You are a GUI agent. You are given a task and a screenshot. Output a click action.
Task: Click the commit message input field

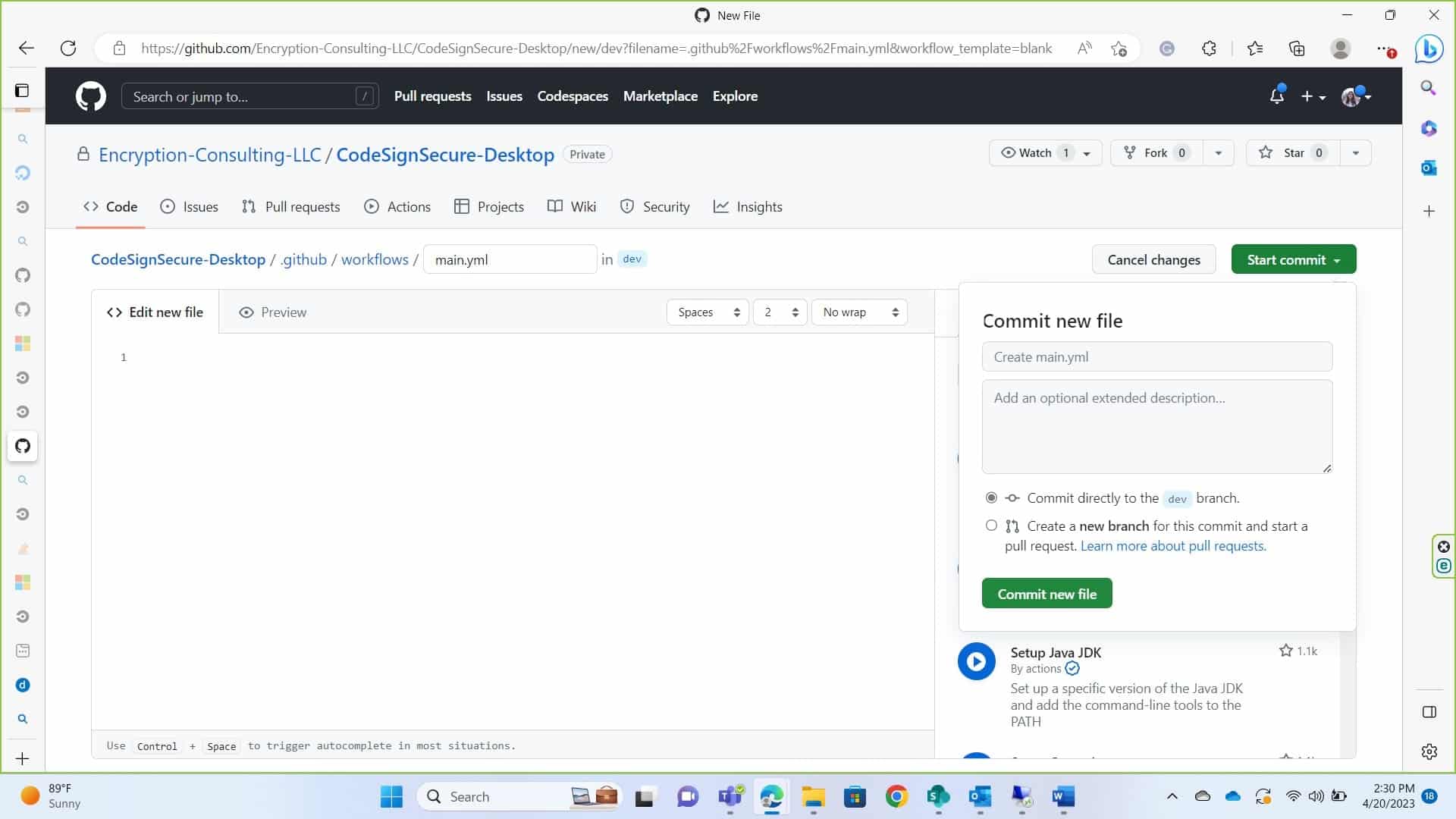(1156, 357)
